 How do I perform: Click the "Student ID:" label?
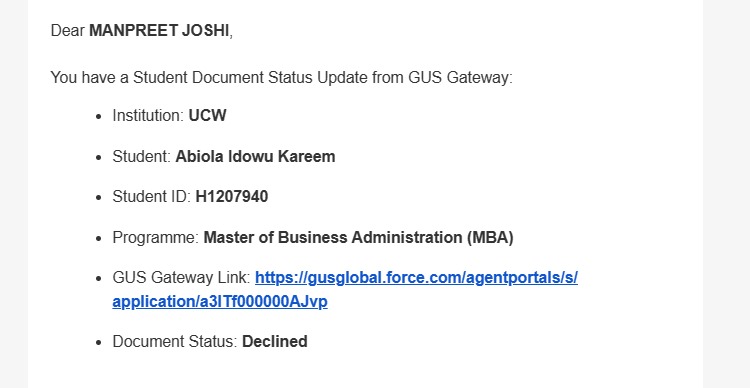152,197
